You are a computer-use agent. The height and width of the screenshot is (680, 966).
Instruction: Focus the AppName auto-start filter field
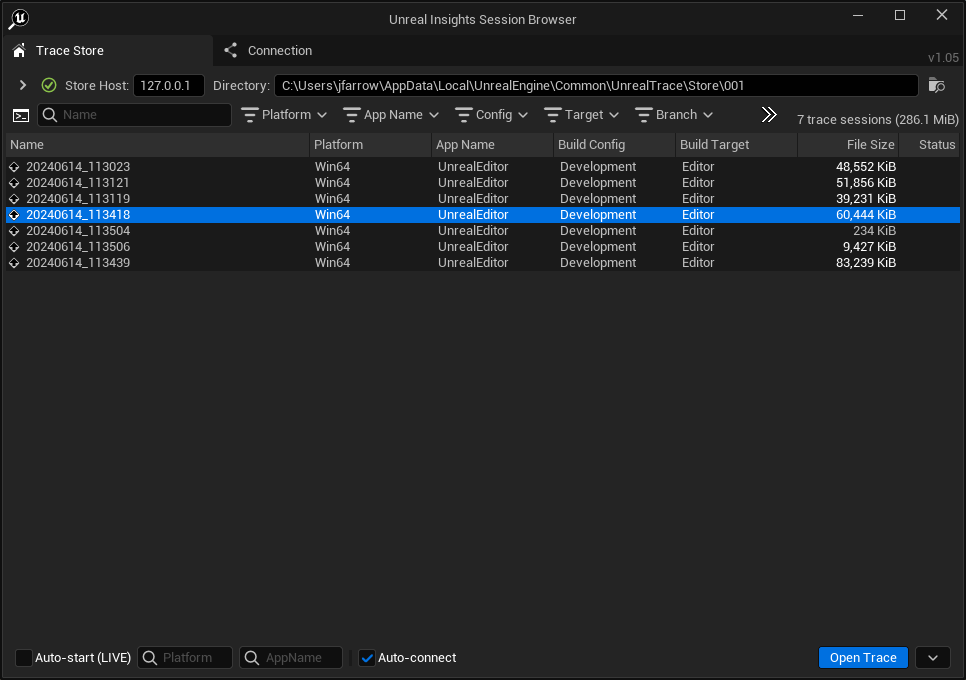tap(291, 658)
